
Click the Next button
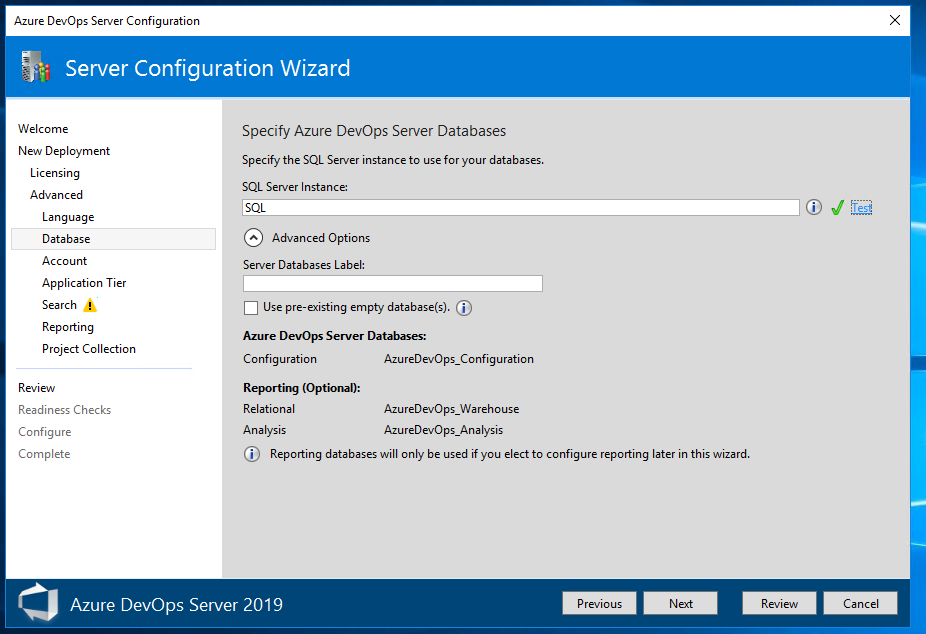[x=681, y=603]
